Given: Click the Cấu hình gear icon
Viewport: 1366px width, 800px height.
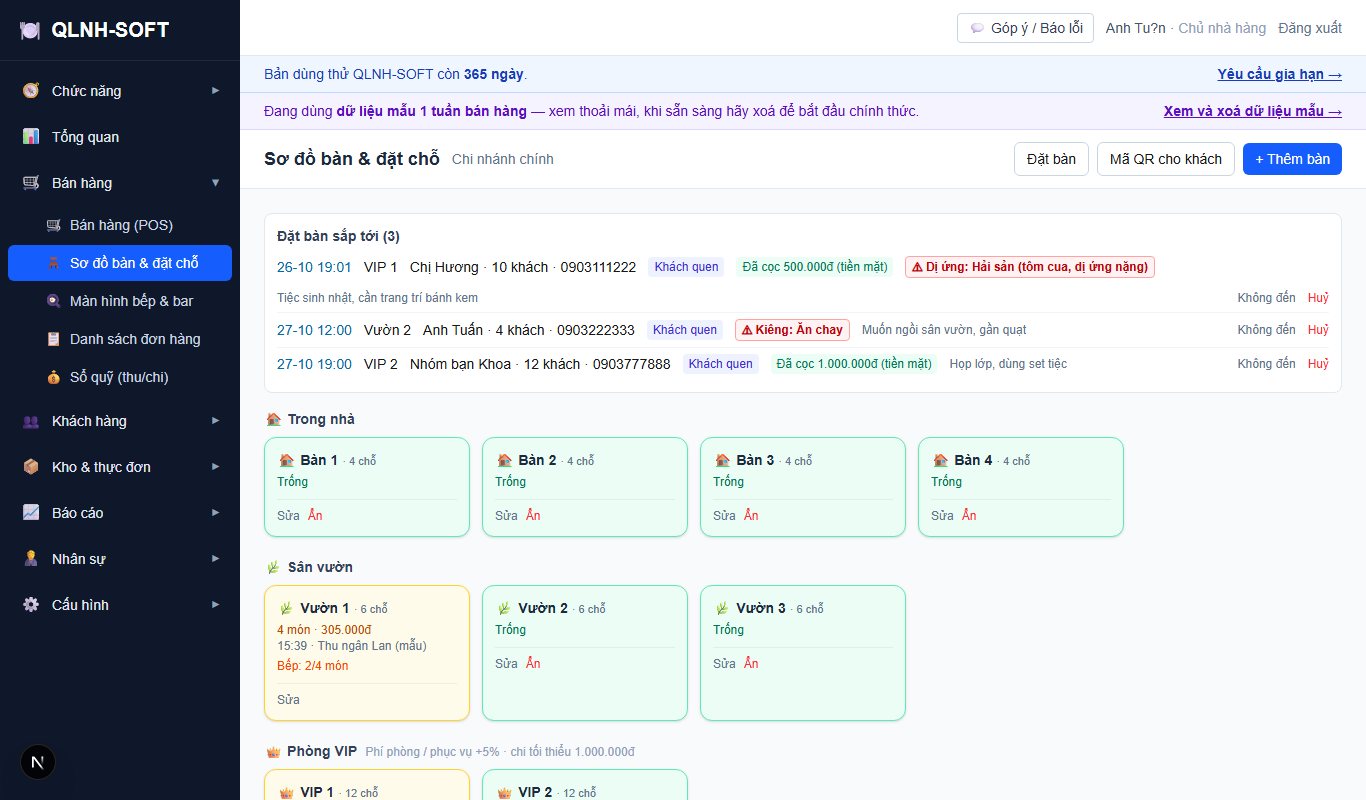Looking at the screenshot, I should coord(31,605).
